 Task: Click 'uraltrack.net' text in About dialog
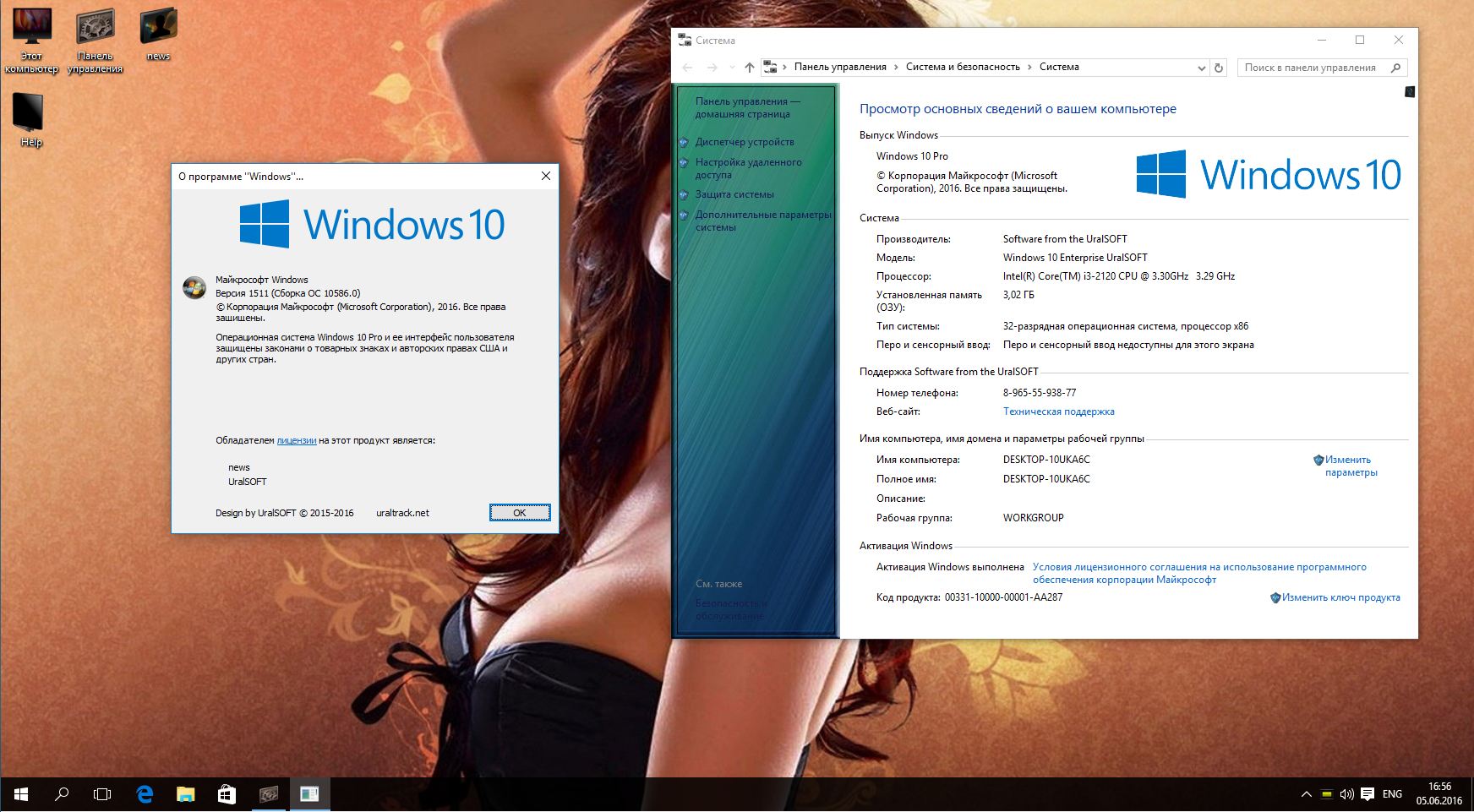click(402, 513)
